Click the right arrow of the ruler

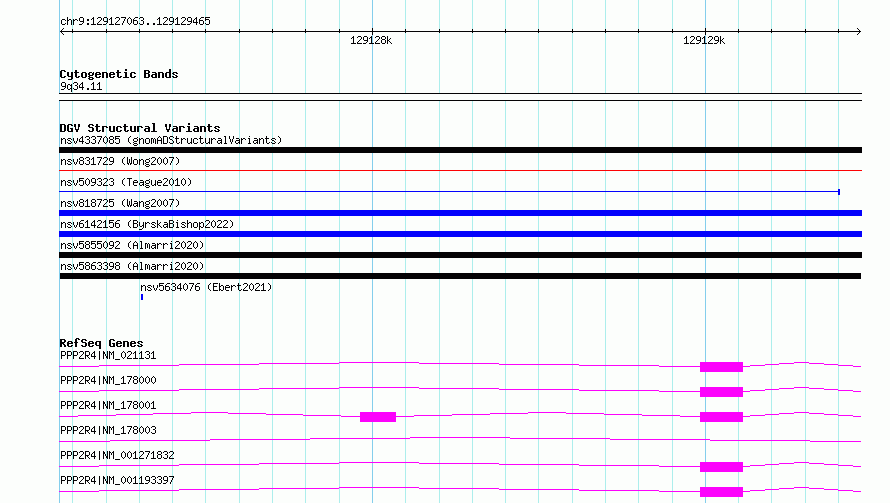858,32
